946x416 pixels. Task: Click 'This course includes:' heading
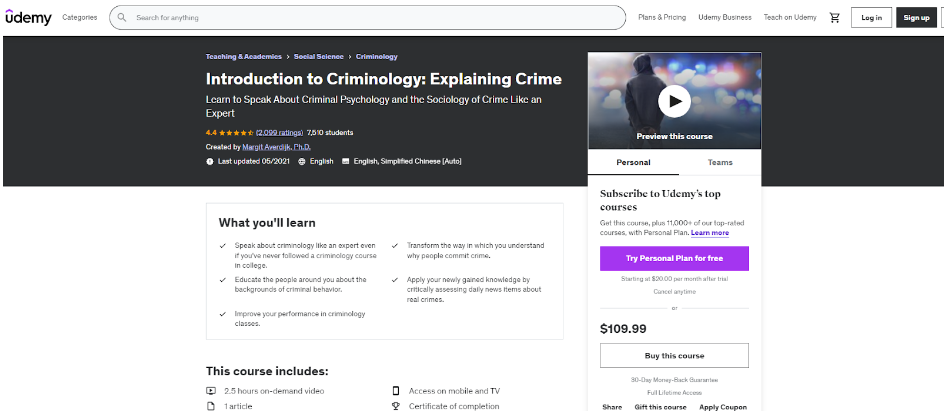(267, 371)
